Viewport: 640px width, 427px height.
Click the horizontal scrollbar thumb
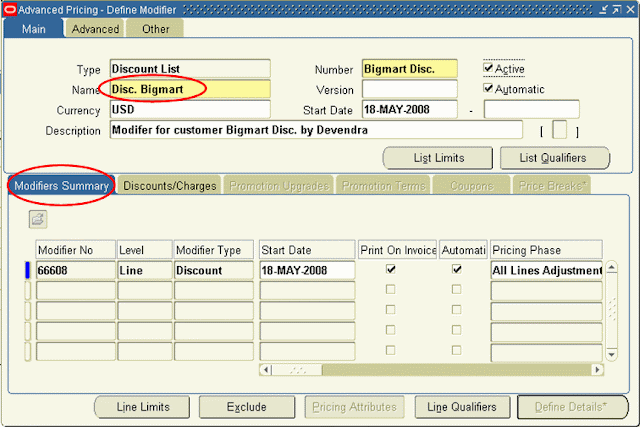(x=297, y=370)
